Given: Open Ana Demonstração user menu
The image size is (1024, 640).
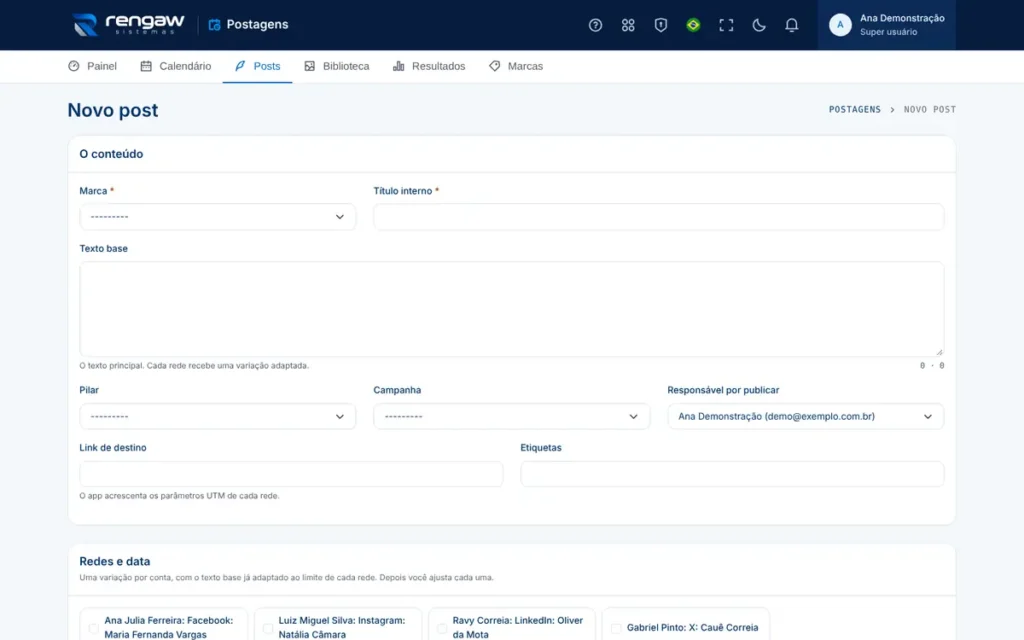Looking at the screenshot, I should pyautogui.click(x=887, y=25).
